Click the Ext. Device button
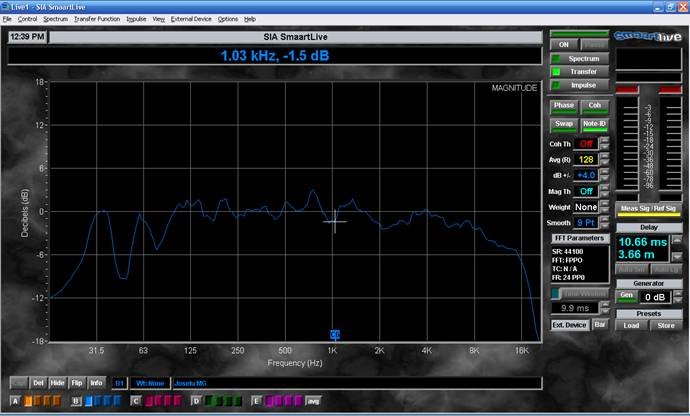Image resolution: width=690 pixels, height=416 pixels. [x=570, y=324]
